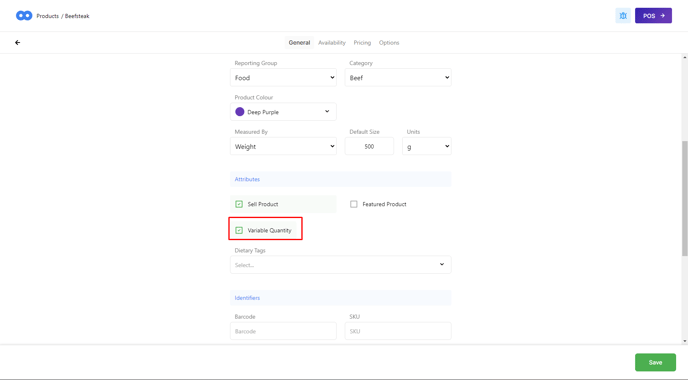Viewport: 688px width, 380px height.
Task: Open the Options tab
Action: click(389, 43)
